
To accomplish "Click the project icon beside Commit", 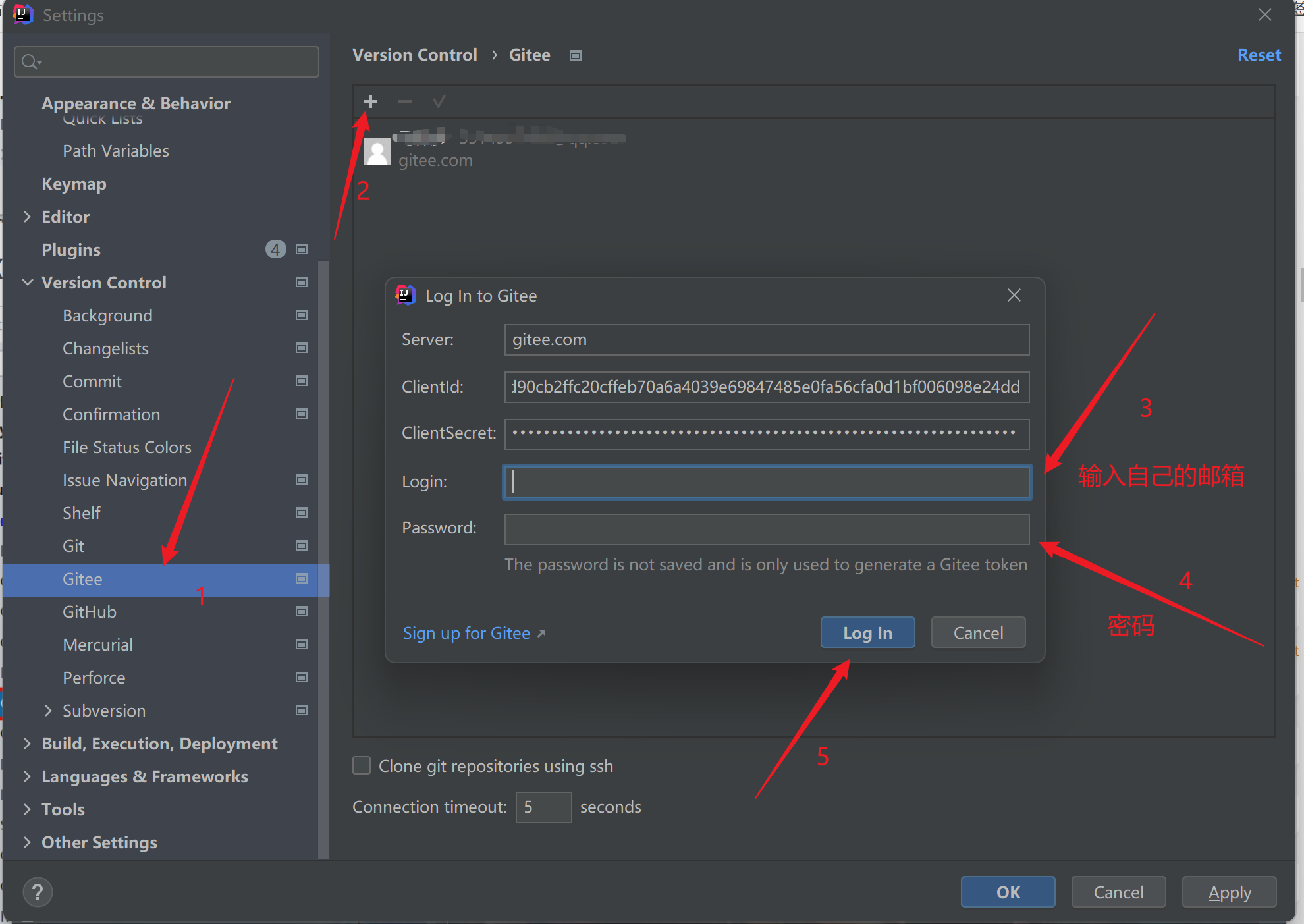I will pyautogui.click(x=302, y=381).
